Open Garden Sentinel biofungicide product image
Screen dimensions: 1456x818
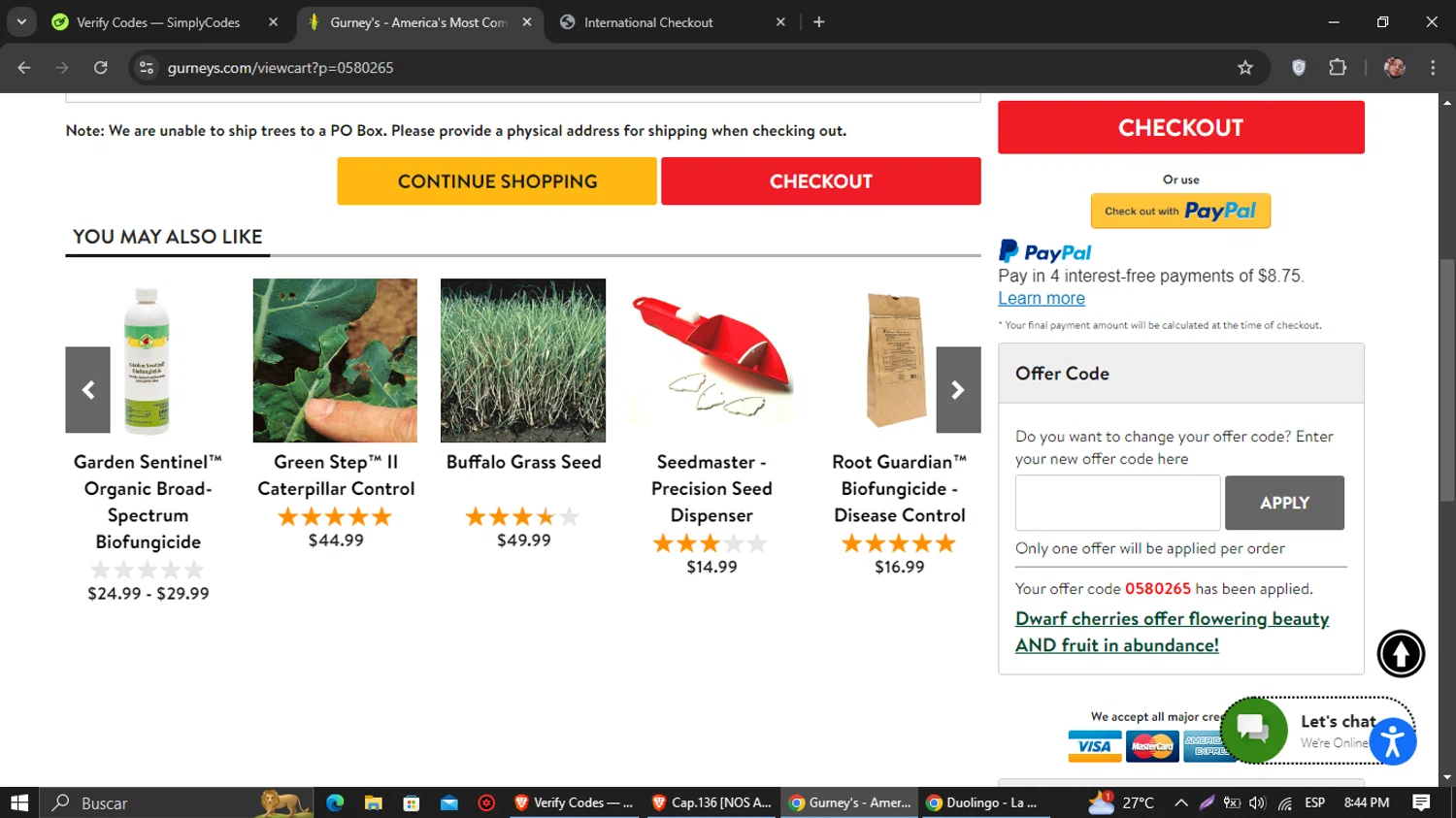[148, 361]
